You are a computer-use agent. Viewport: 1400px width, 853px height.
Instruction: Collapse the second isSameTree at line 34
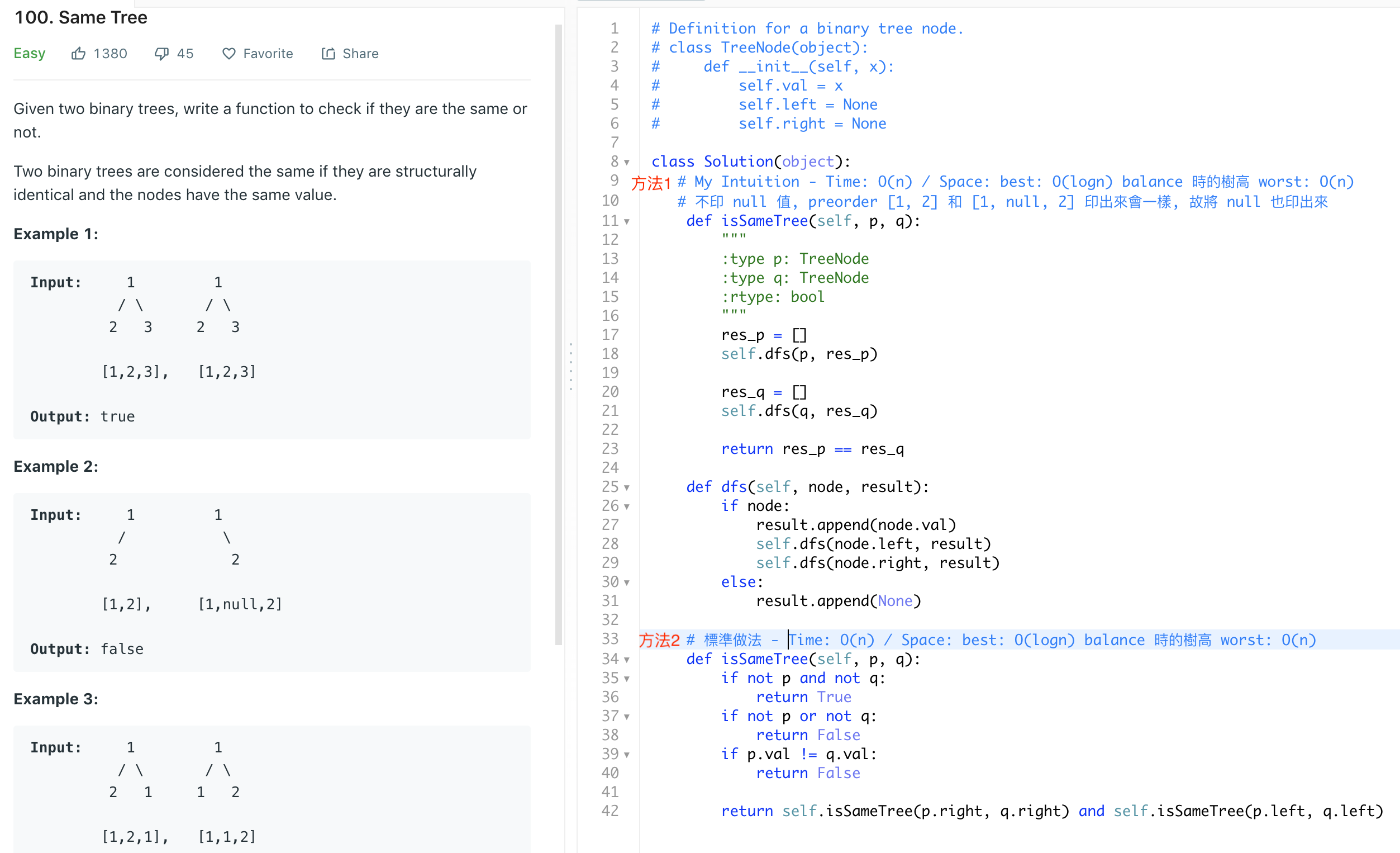coord(627,659)
